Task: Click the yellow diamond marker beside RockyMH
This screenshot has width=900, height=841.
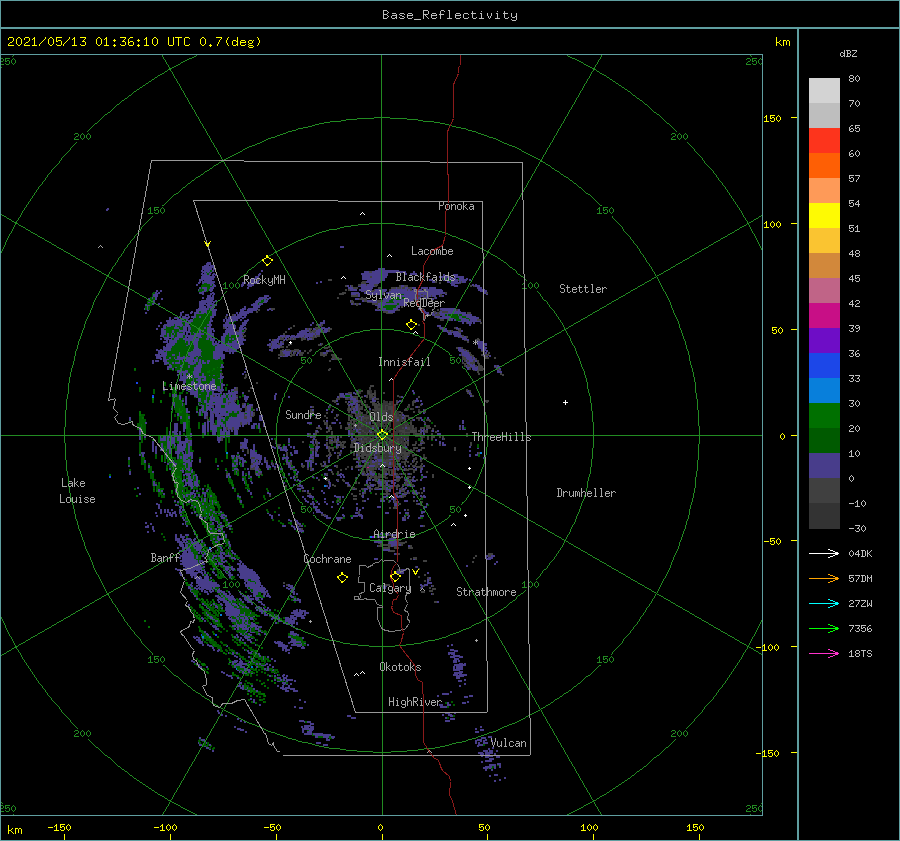Action: (x=267, y=261)
